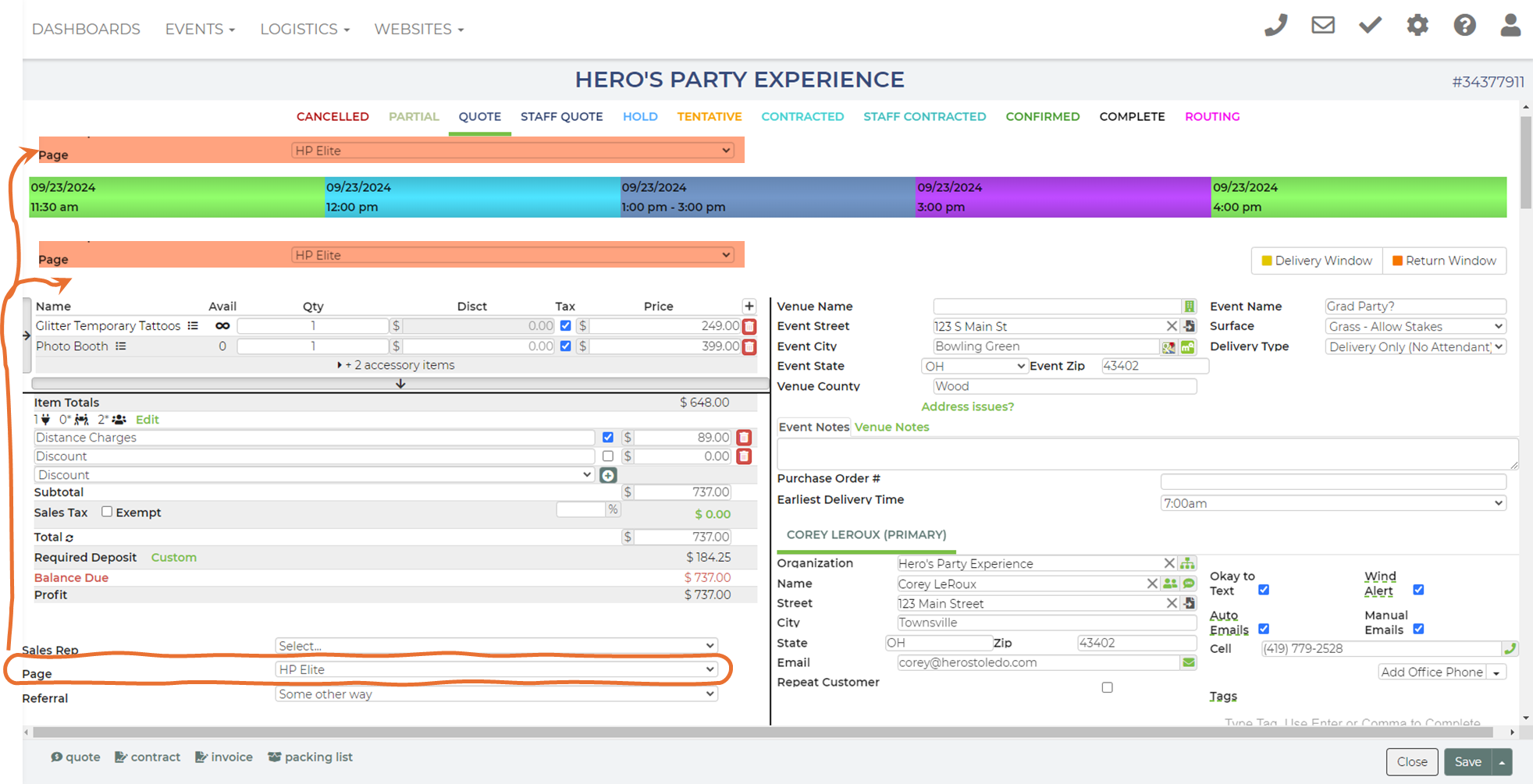Image resolution: width=1533 pixels, height=784 pixels.
Task: Click the map icon beside Event City
Action: pyautogui.click(x=1168, y=347)
